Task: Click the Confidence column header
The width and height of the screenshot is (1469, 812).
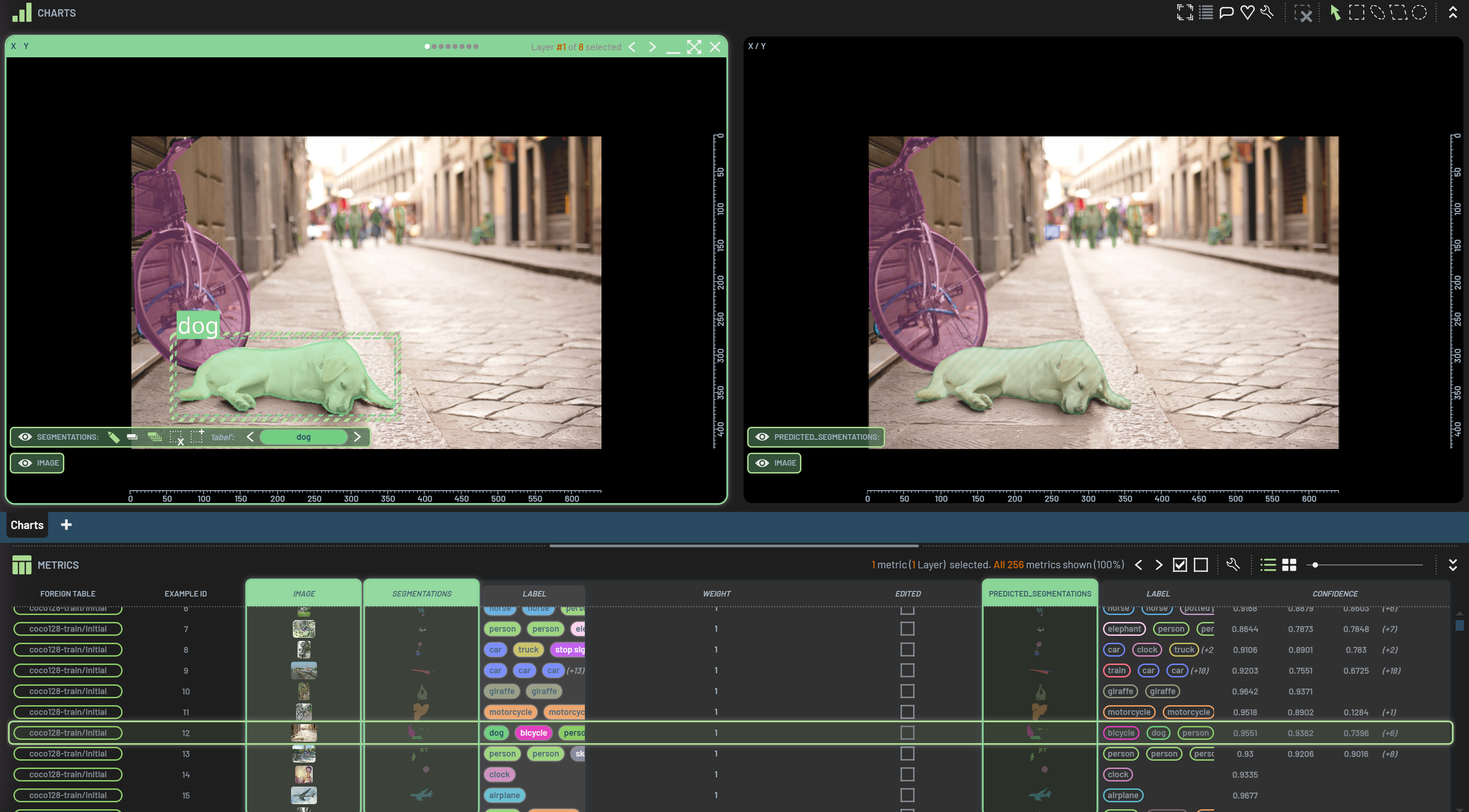Action: point(1334,594)
